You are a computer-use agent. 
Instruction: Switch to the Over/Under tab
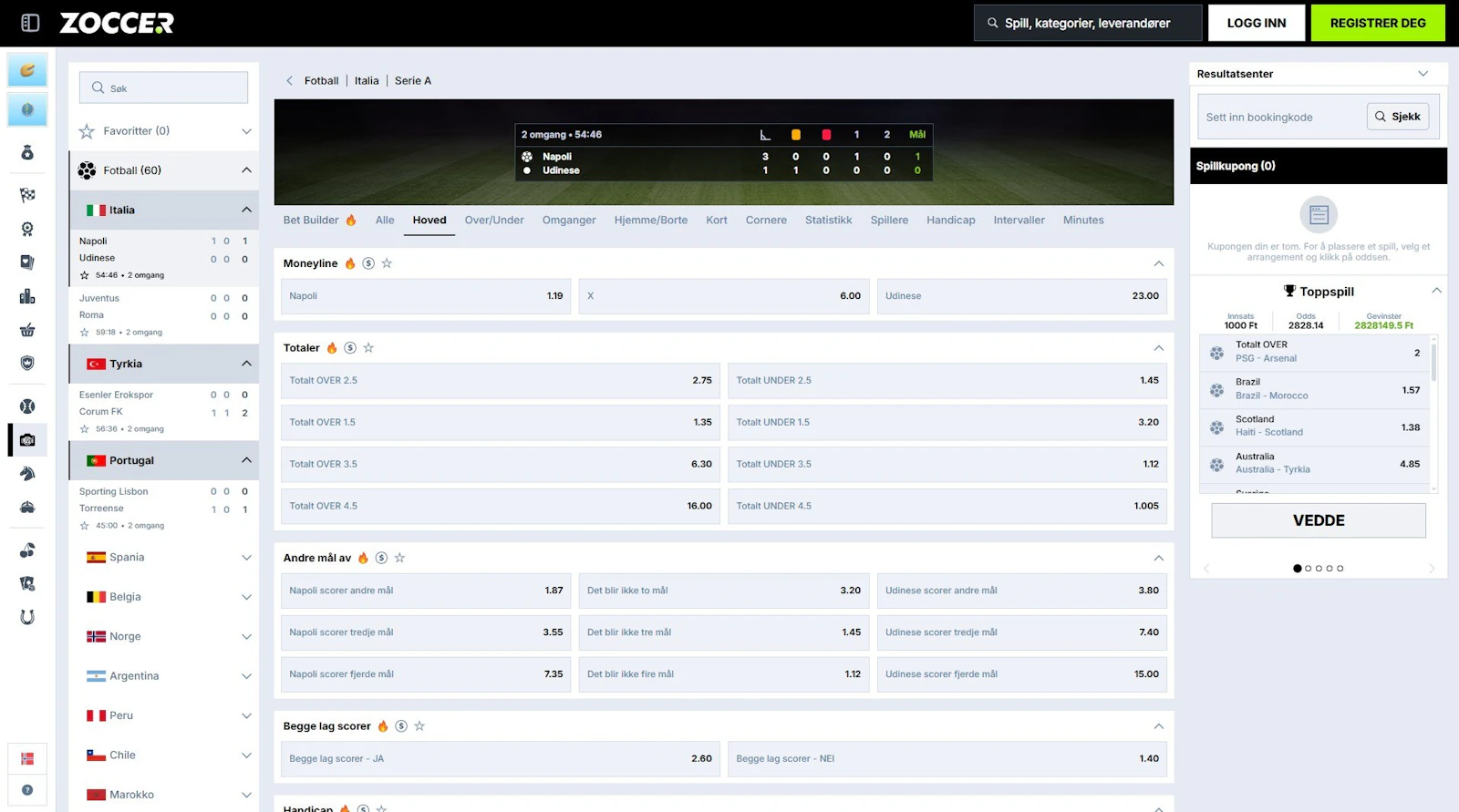click(x=494, y=221)
